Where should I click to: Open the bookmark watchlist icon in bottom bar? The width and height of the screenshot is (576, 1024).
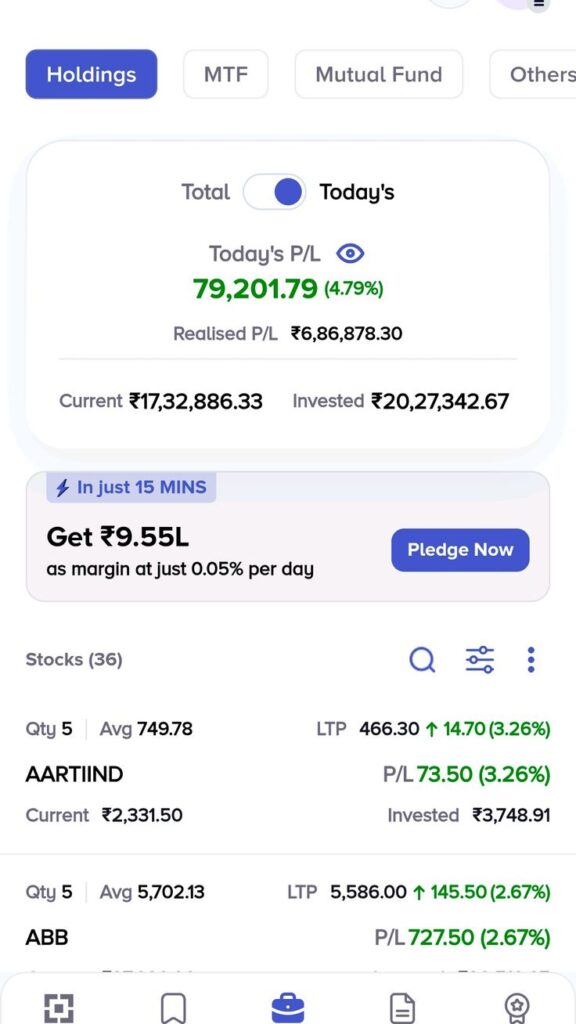pos(173,1008)
